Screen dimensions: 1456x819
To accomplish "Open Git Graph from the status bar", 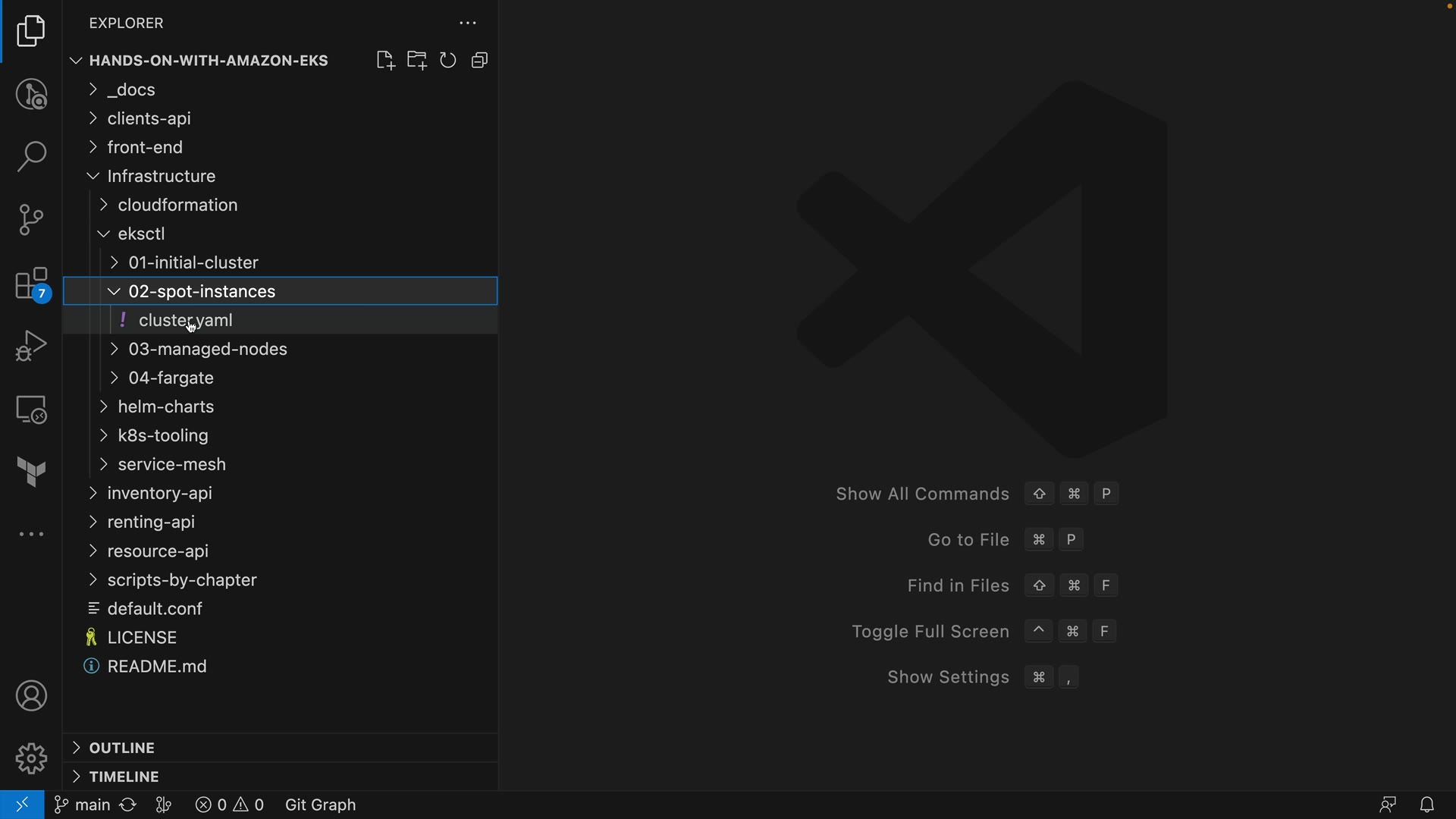I will (x=320, y=805).
